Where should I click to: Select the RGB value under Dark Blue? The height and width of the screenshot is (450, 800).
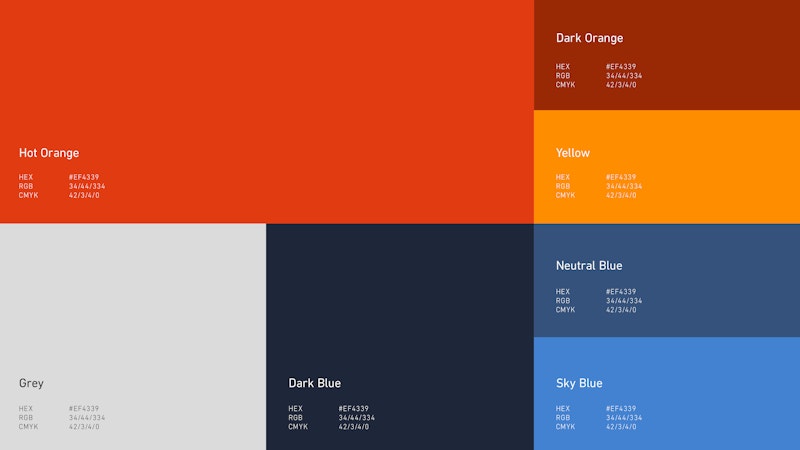click(357, 418)
